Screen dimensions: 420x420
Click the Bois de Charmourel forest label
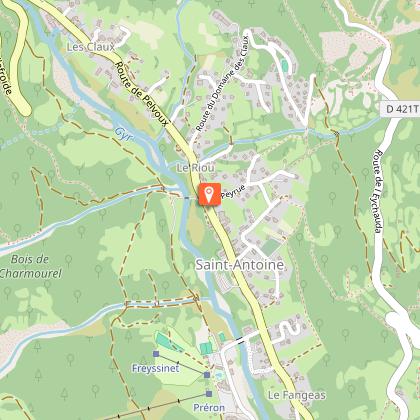[30, 266]
